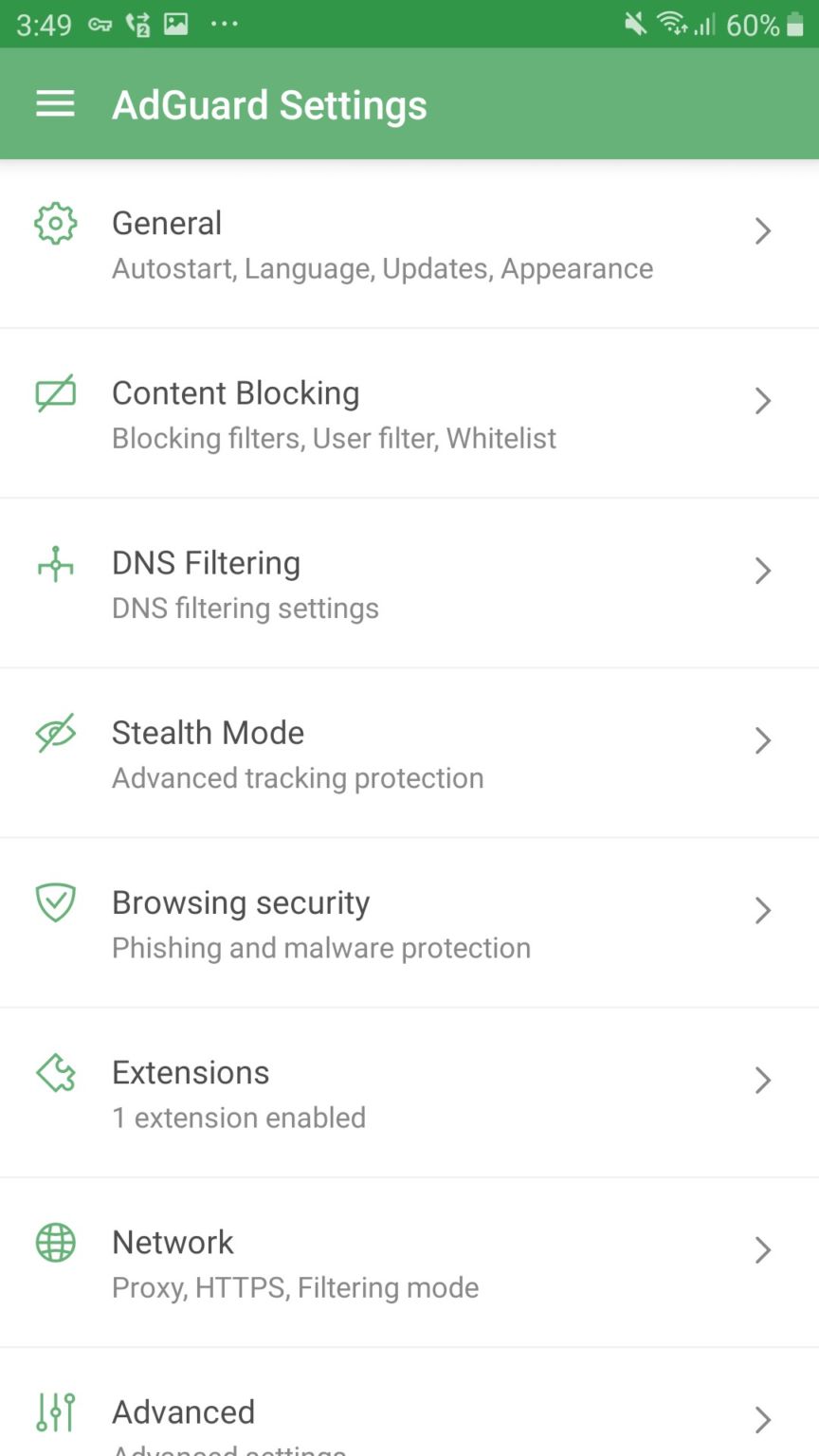The image size is (819, 1456).
Task: Tap the Content Blocking crossed-rectangle icon
Action: [55, 393]
